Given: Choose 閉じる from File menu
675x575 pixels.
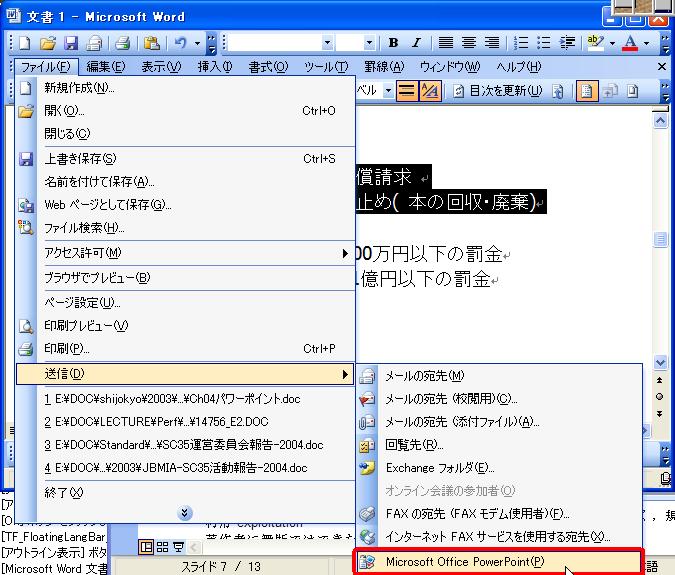Looking at the screenshot, I should 185,133.
